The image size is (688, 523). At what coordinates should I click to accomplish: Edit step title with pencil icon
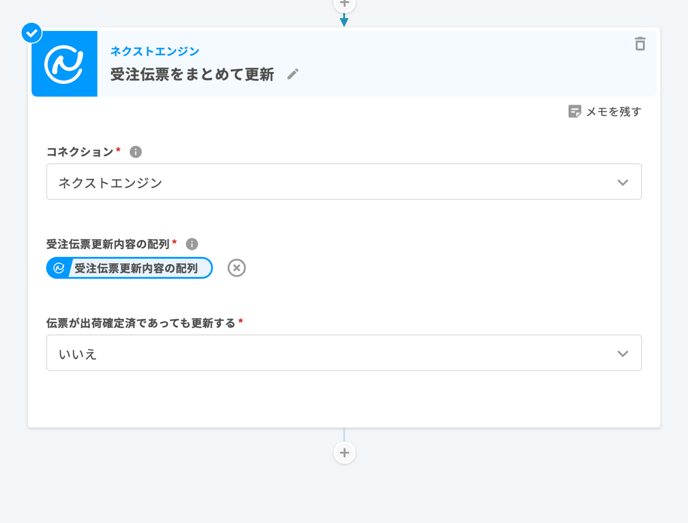click(293, 74)
